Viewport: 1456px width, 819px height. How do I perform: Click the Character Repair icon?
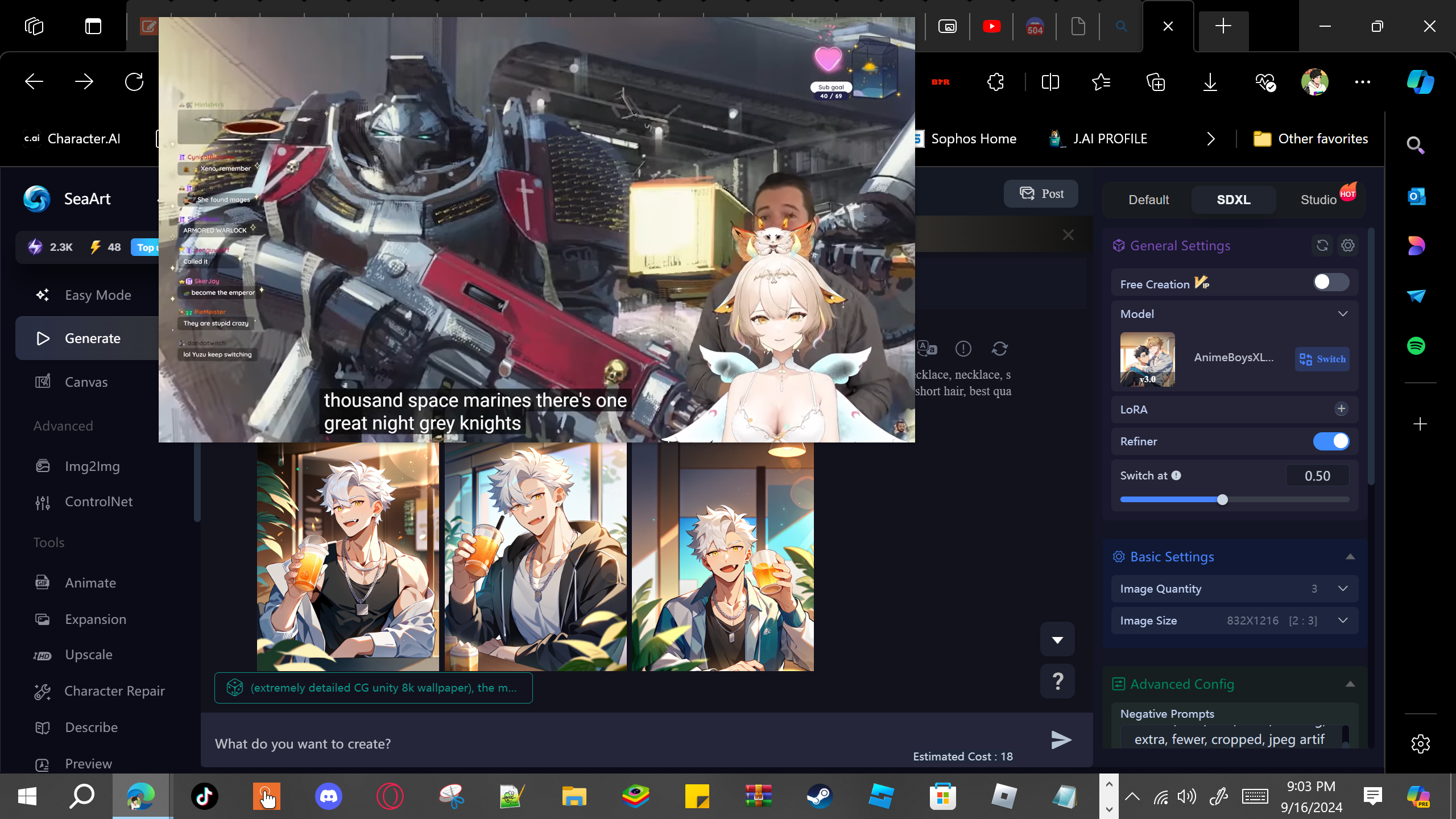[x=43, y=691]
